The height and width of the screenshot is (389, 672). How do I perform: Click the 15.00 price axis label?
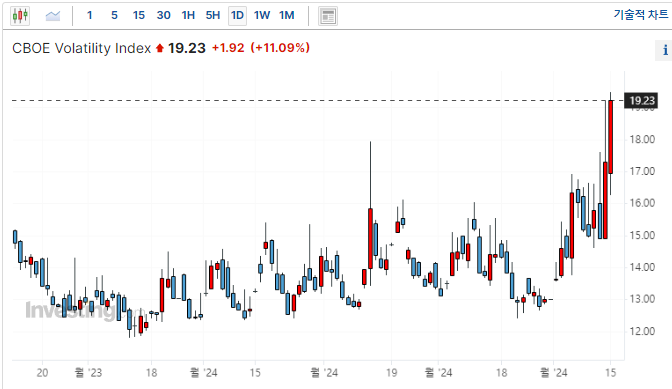click(x=642, y=235)
